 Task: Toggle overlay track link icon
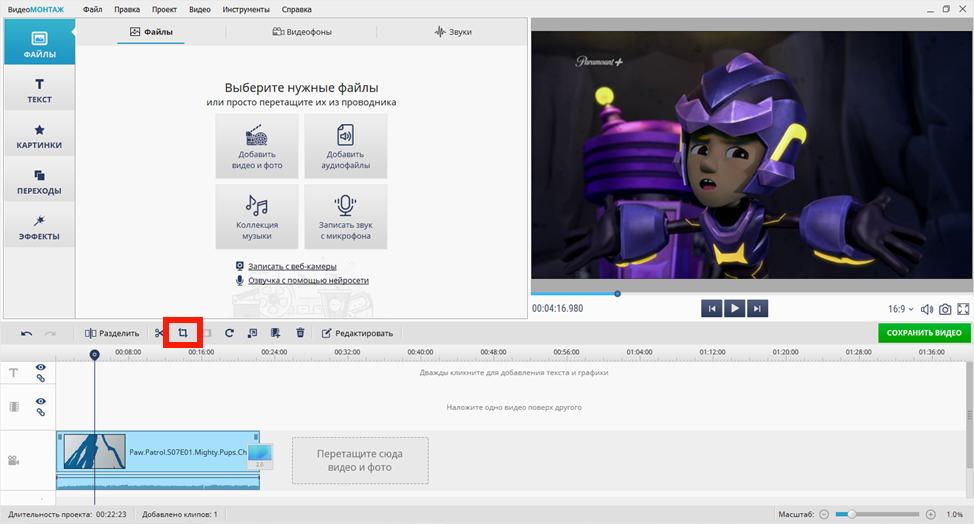40,412
